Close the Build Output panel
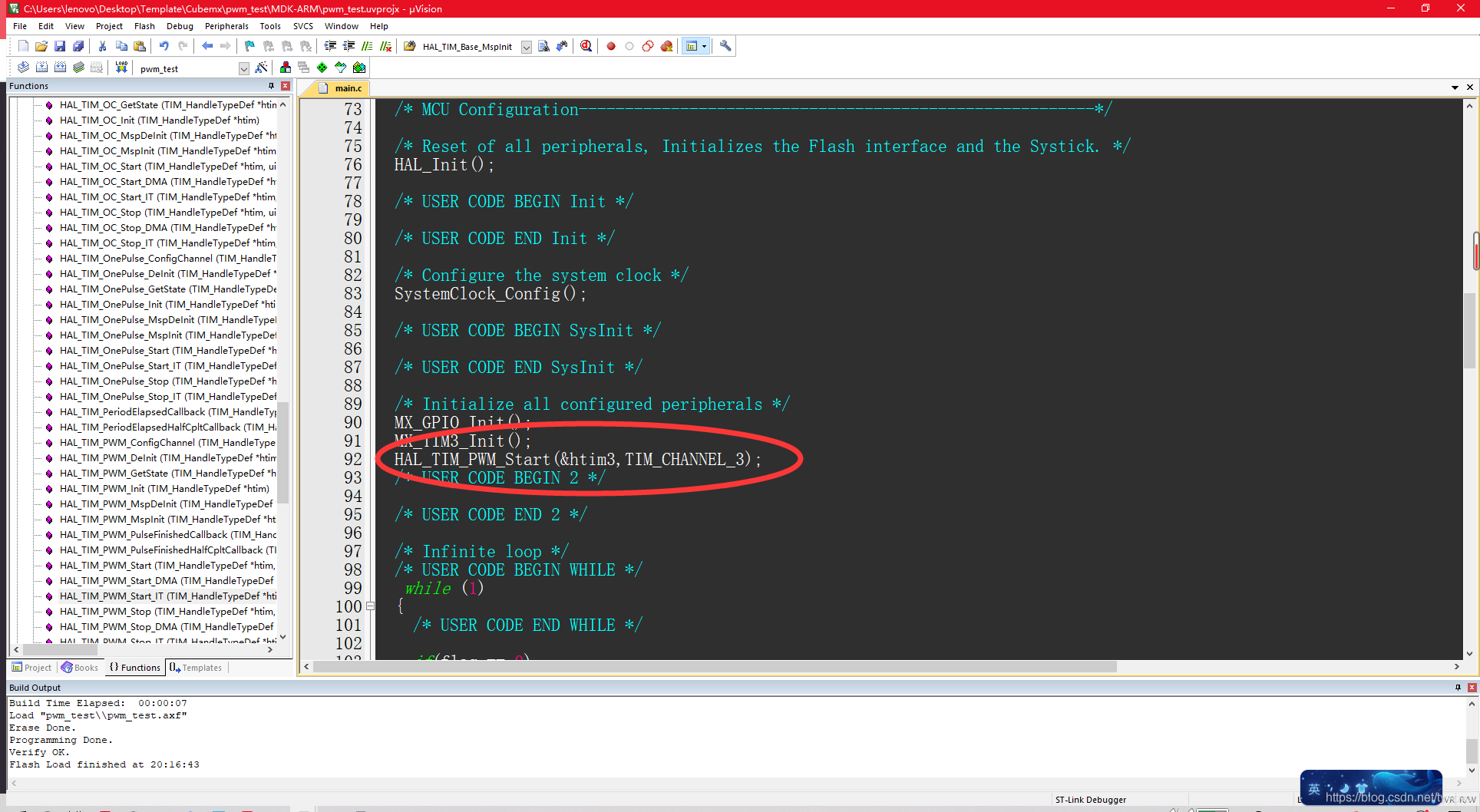 pyautogui.click(x=1472, y=688)
